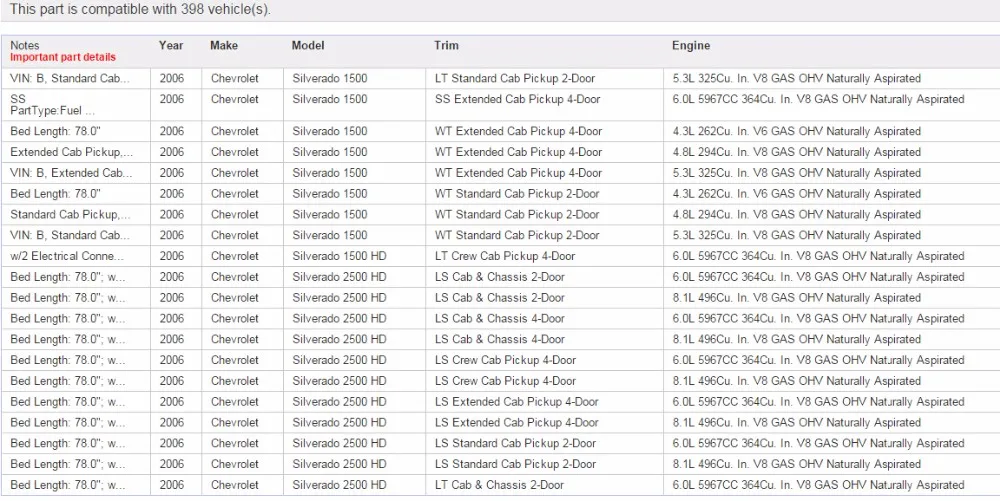Image resolution: width=1000 pixels, height=501 pixels.
Task: Click 4.8L engine in WT Standard Cab row
Action: [x=797, y=215]
